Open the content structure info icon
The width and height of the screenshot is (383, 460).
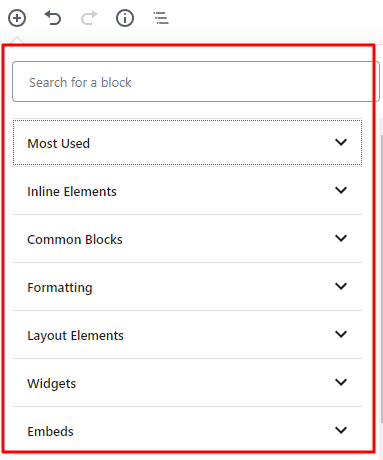pos(125,18)
